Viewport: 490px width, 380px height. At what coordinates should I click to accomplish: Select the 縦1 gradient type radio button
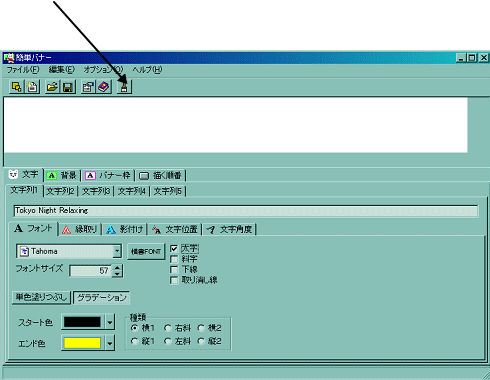click(x=134, y=341)
